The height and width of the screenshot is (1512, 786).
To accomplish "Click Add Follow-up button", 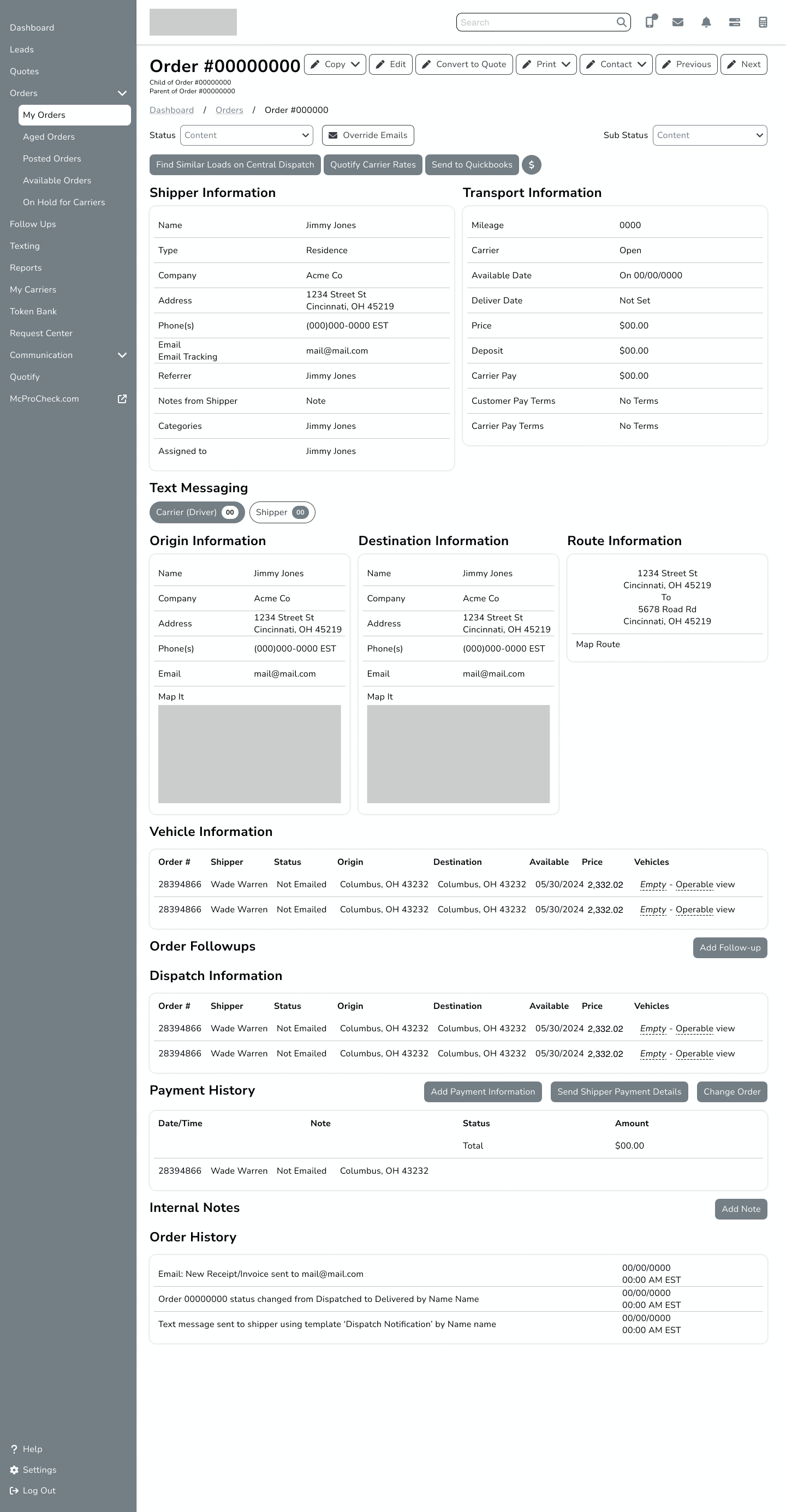I will point(730,948).
